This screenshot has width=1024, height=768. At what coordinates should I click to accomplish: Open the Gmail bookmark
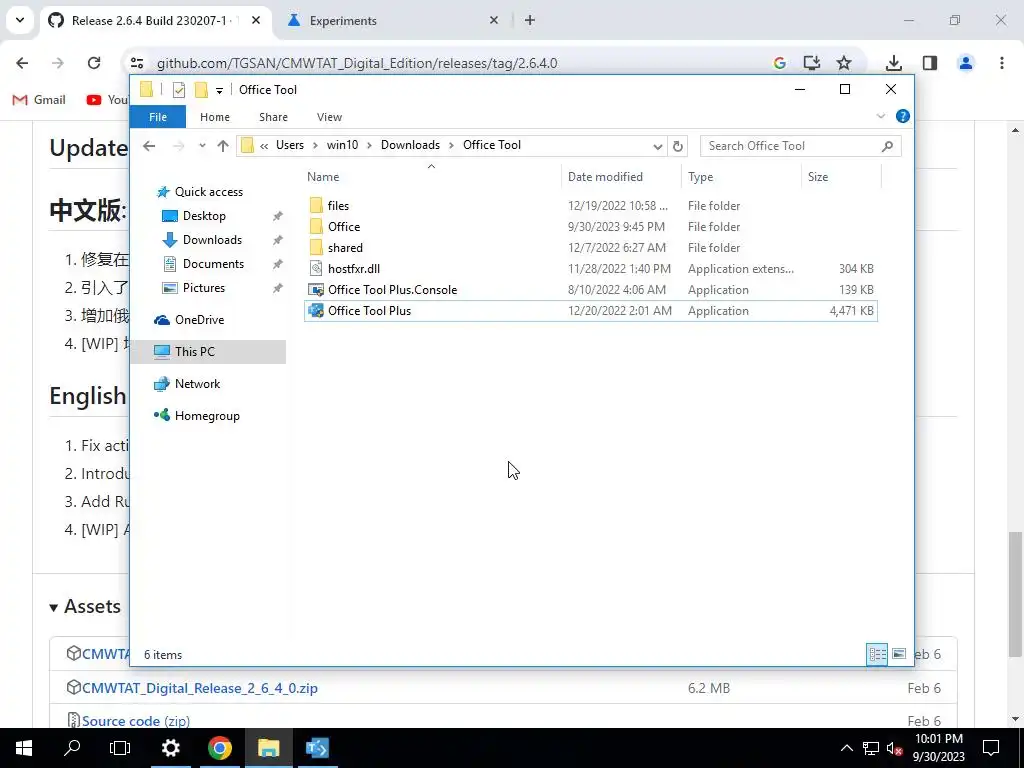pyautogui.click(x=39, y=100)
